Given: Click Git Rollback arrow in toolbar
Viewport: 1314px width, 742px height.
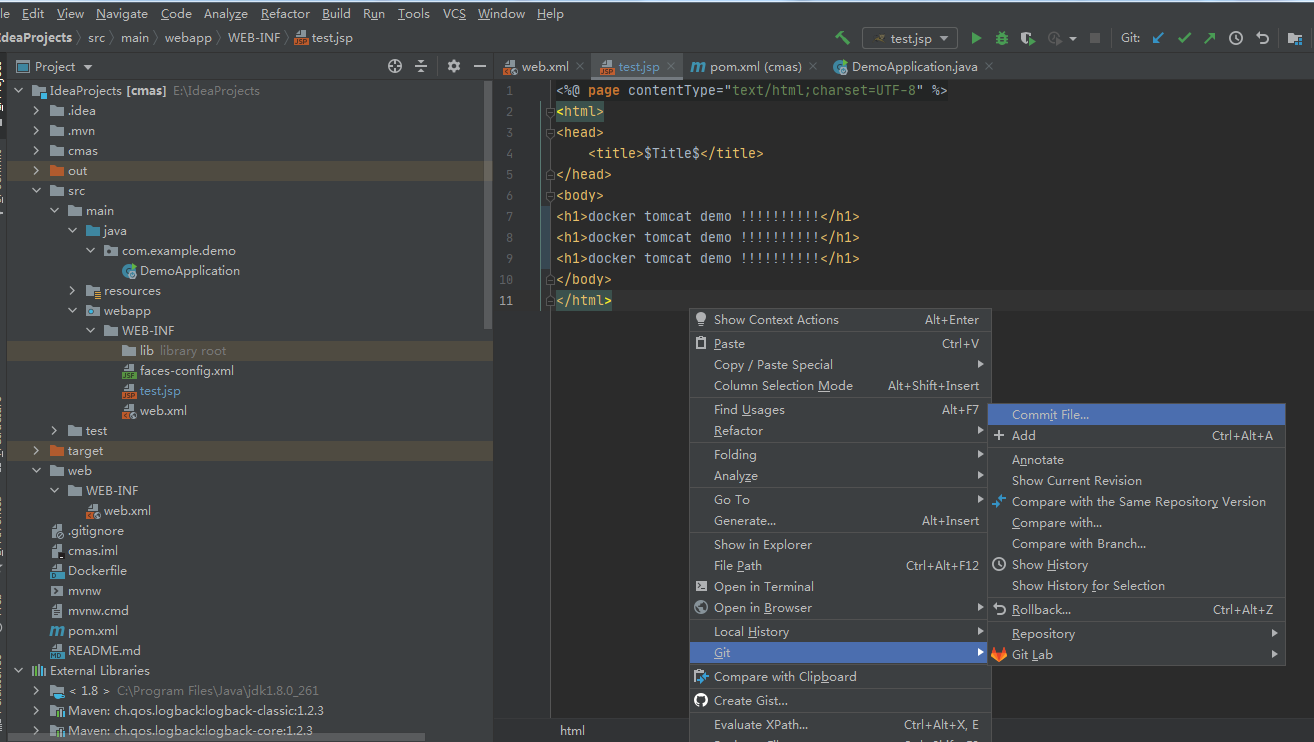Looking at the screenshot, I should (1262, 38).
